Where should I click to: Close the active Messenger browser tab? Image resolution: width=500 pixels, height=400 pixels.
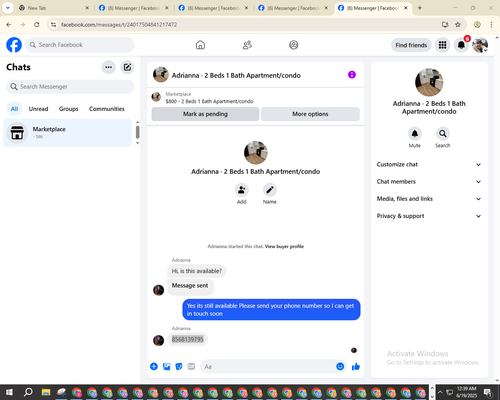click(406, 8)
